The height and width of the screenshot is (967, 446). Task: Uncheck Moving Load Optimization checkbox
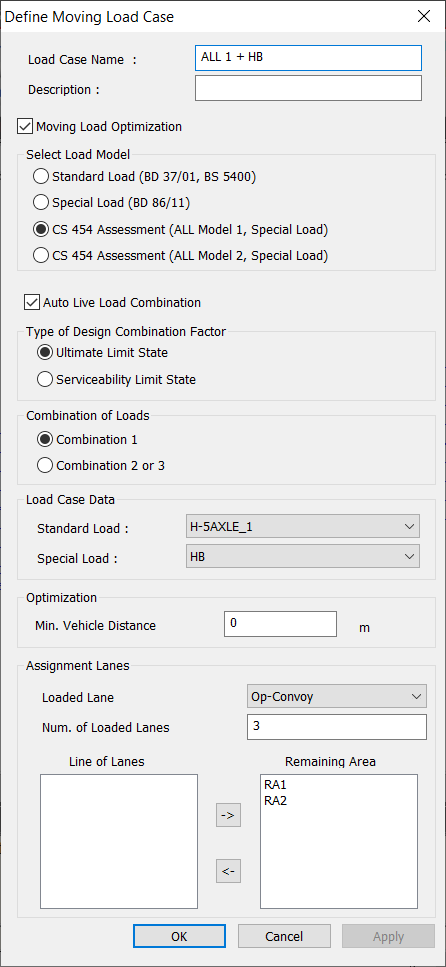click(25, 127)
